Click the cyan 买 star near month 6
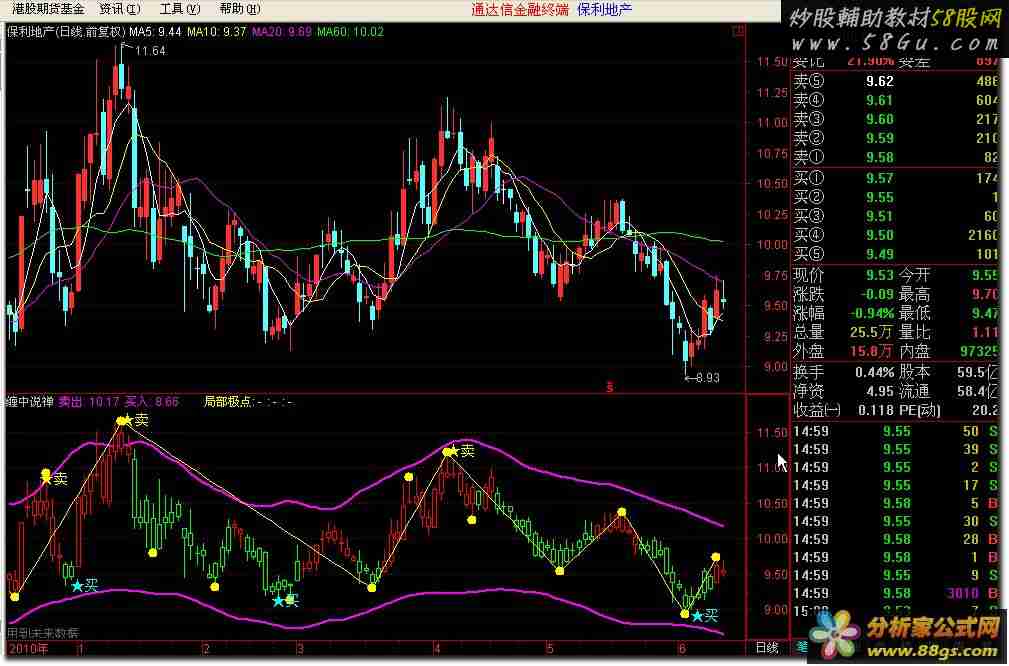The height and width of the screenshot is (666, 1009). pyautogui.click(x=697, y=616)
